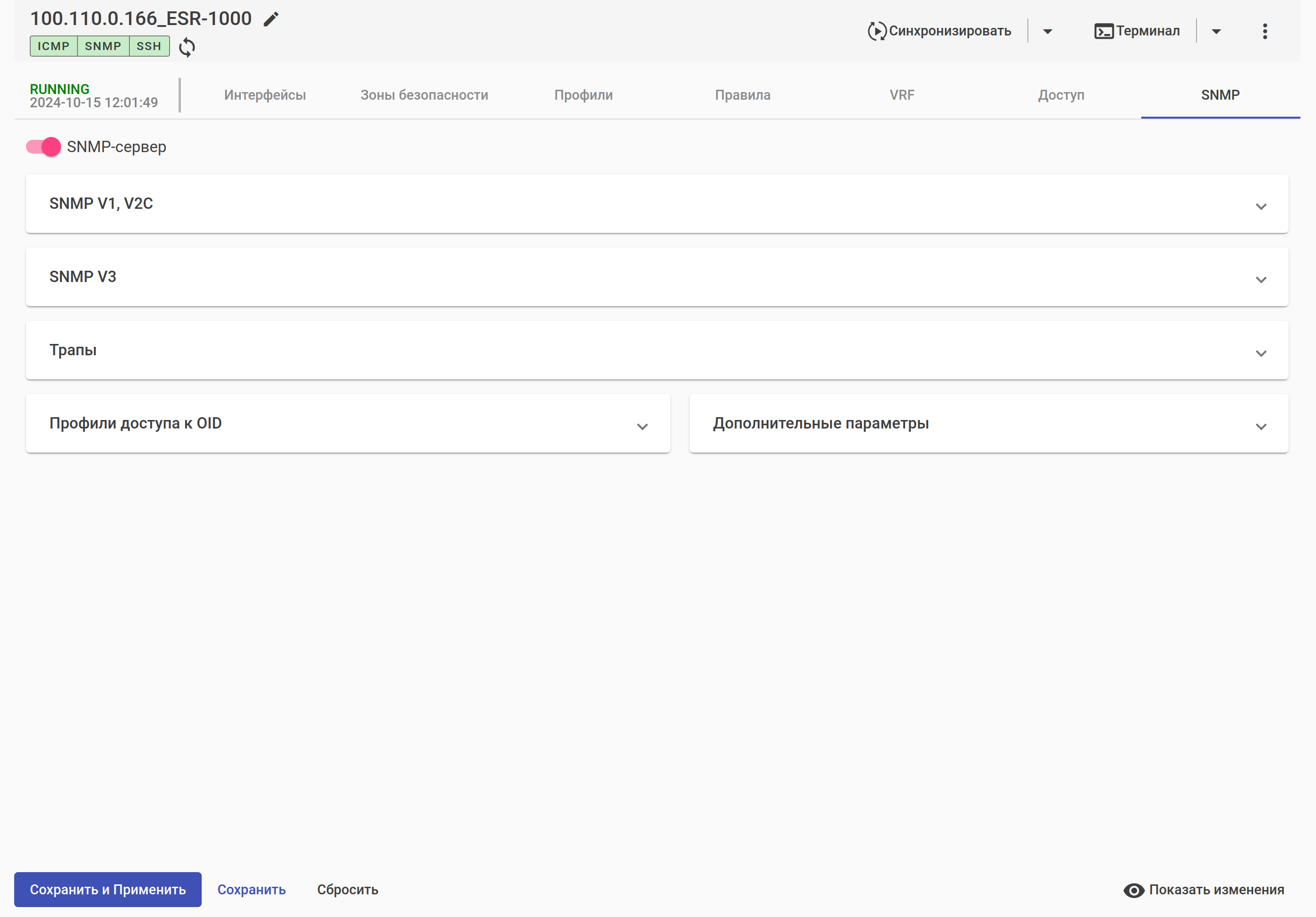
Task: Click the SSH status badge
Action: 149,46
